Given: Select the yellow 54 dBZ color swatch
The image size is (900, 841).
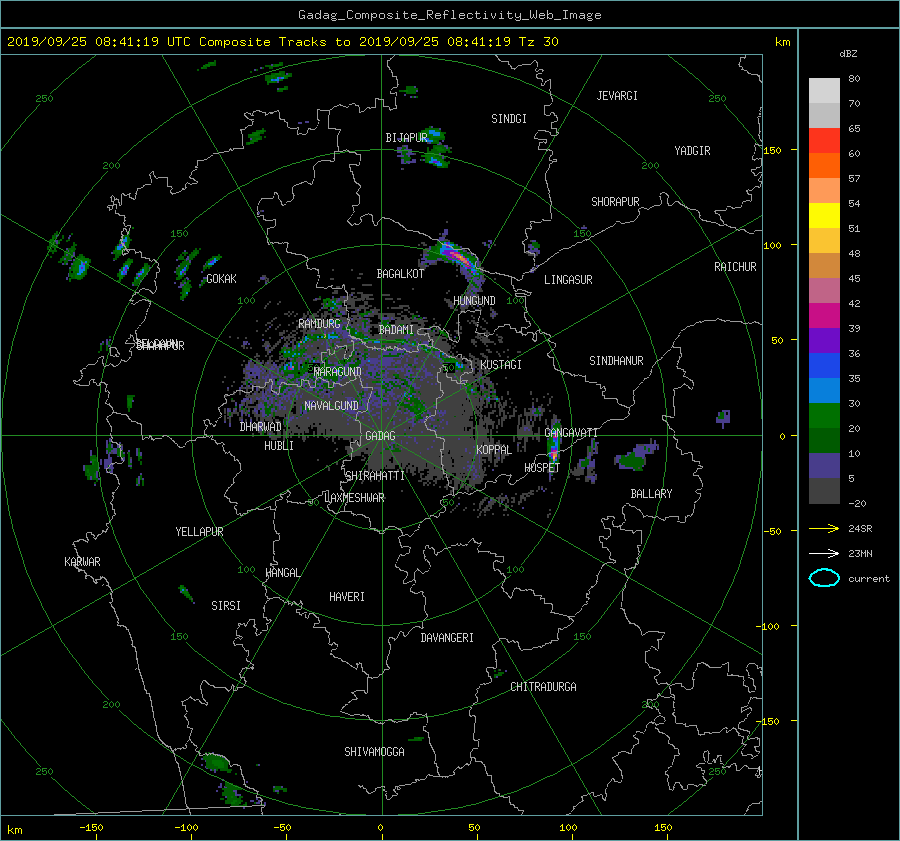Looking at the screenshot, I should pyautogui.click(x=824, y=216).
